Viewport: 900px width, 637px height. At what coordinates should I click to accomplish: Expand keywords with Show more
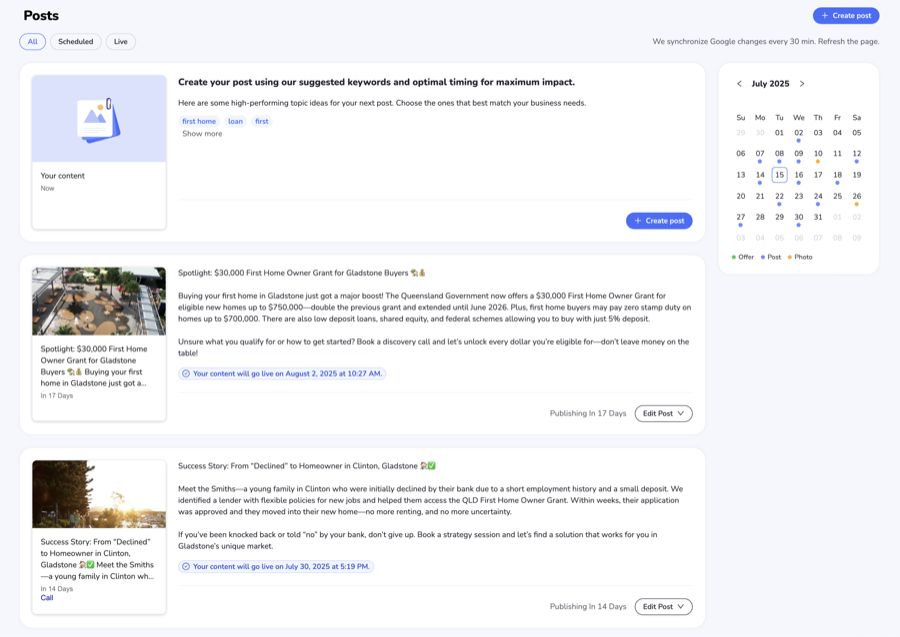point(202,134)
